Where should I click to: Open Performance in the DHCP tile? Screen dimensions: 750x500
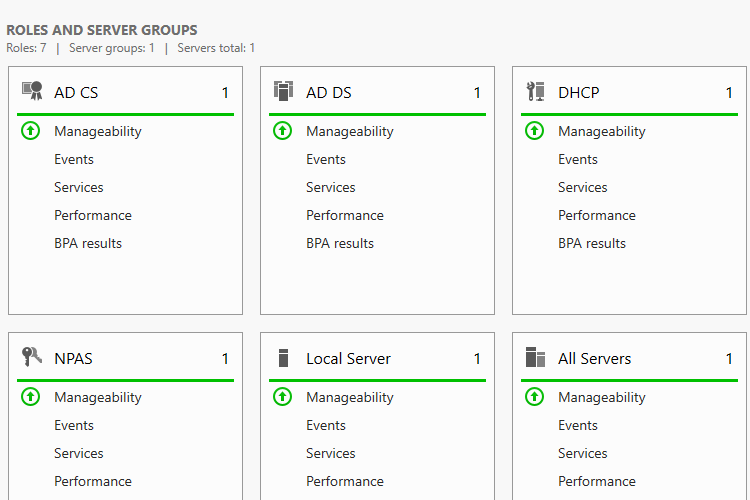click(x=596, y=215)
